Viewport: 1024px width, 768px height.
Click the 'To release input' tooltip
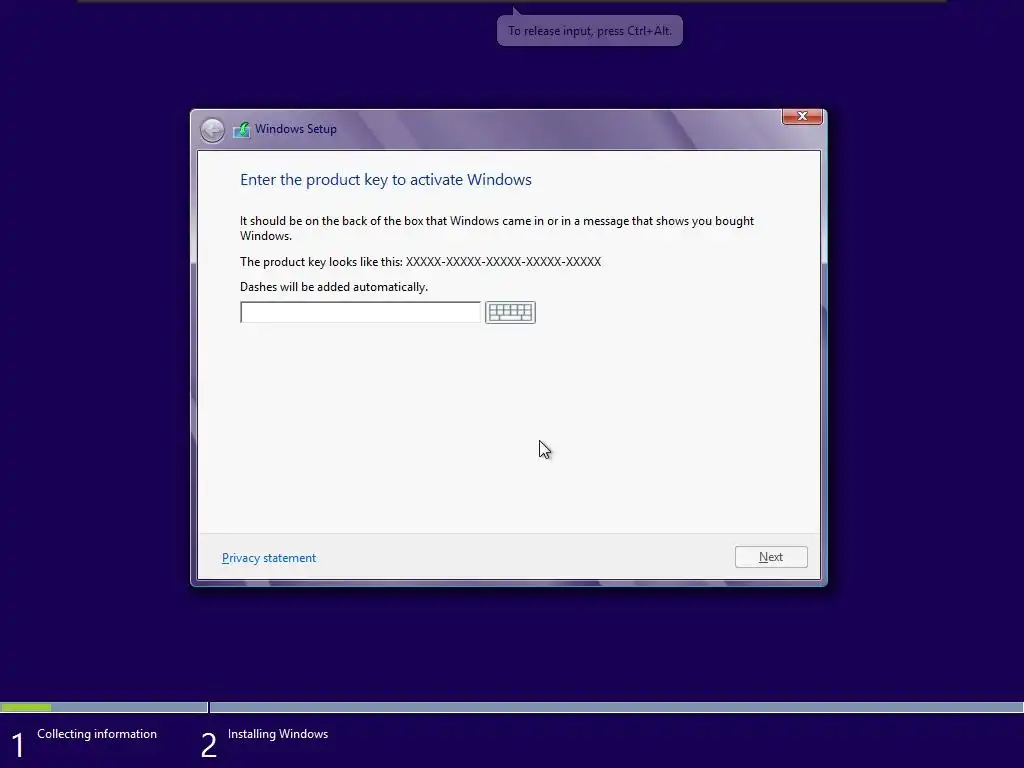[x=590, y=31]
